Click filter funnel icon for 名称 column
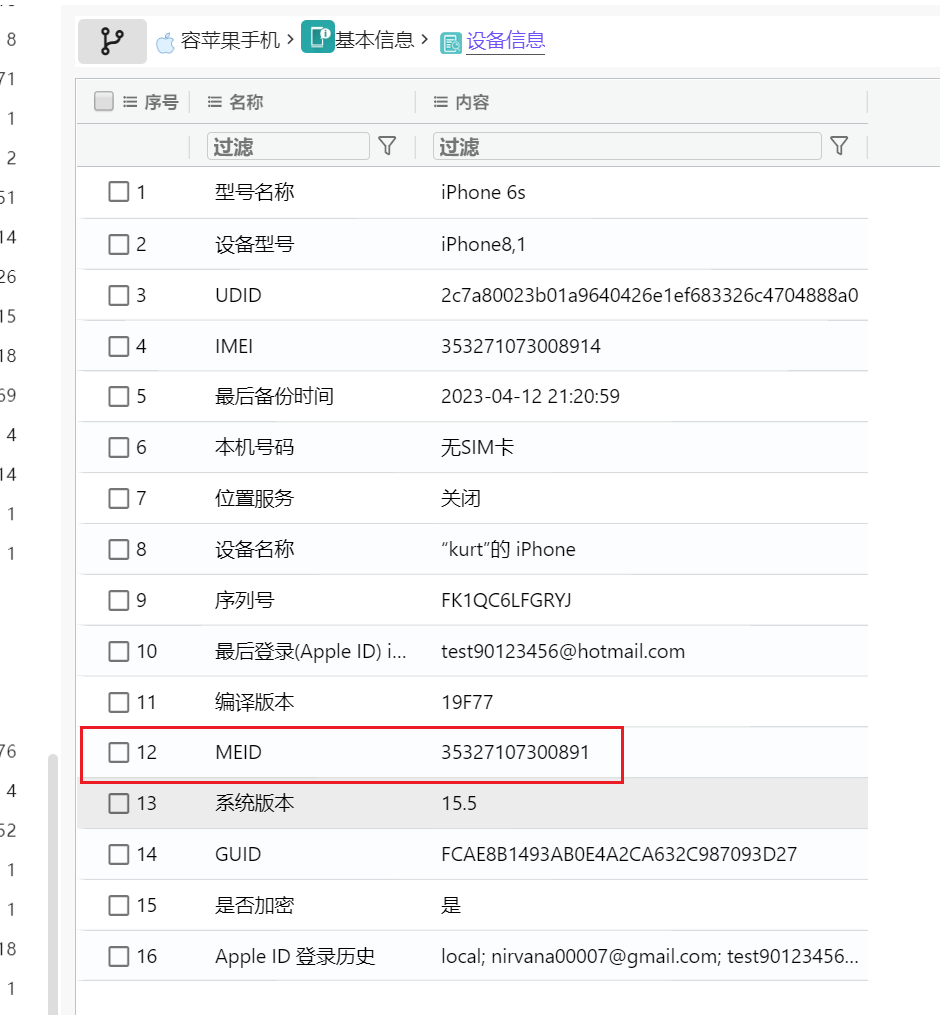Screen dimensions: 940x1015 coord(387,146)
